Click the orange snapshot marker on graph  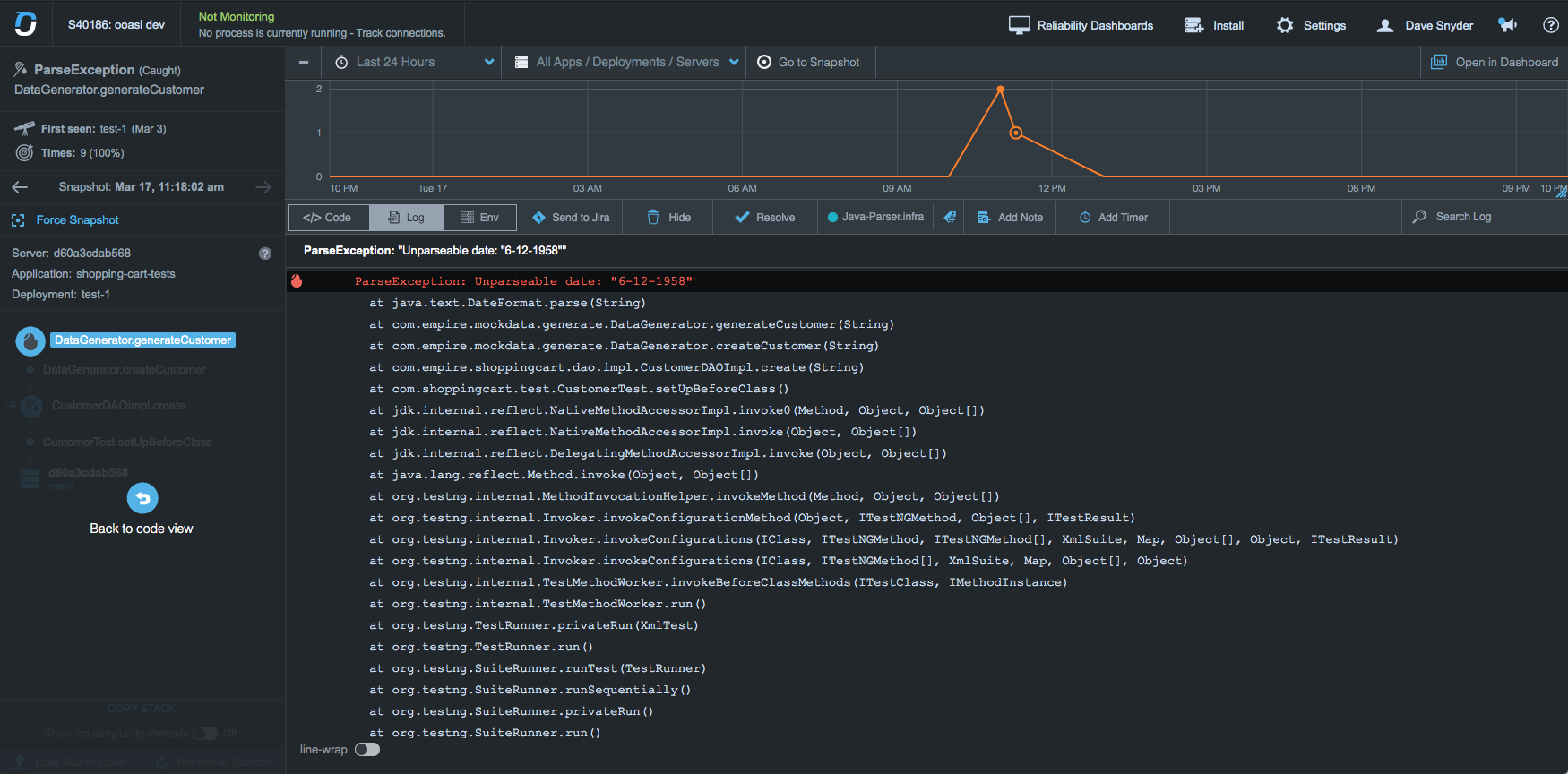1016,133
